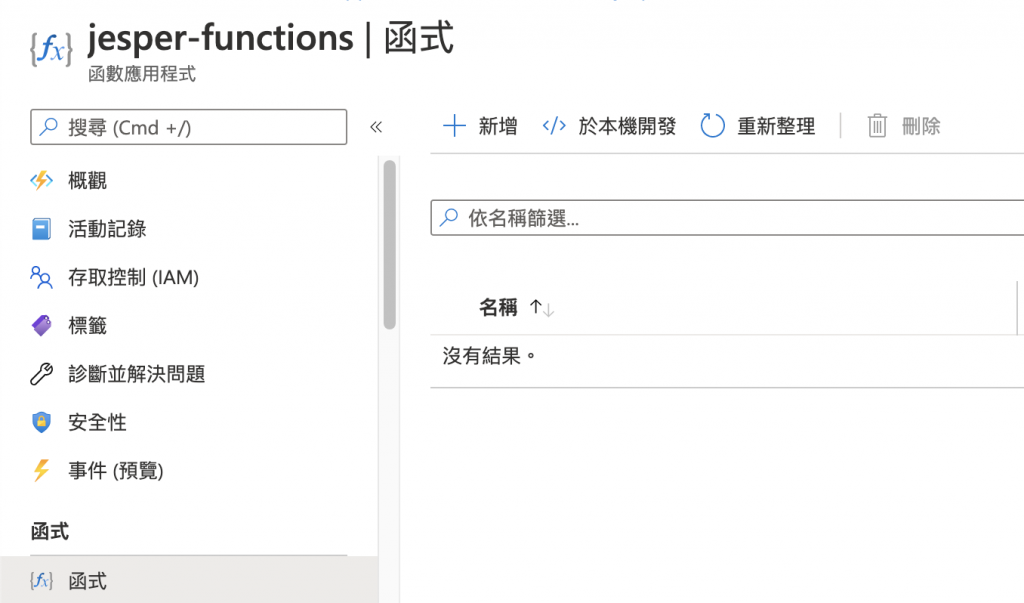The image size is (1024, 603).
Task: Click the people icon beside 存取控制 (IAM)
Action: pos(41,277)
